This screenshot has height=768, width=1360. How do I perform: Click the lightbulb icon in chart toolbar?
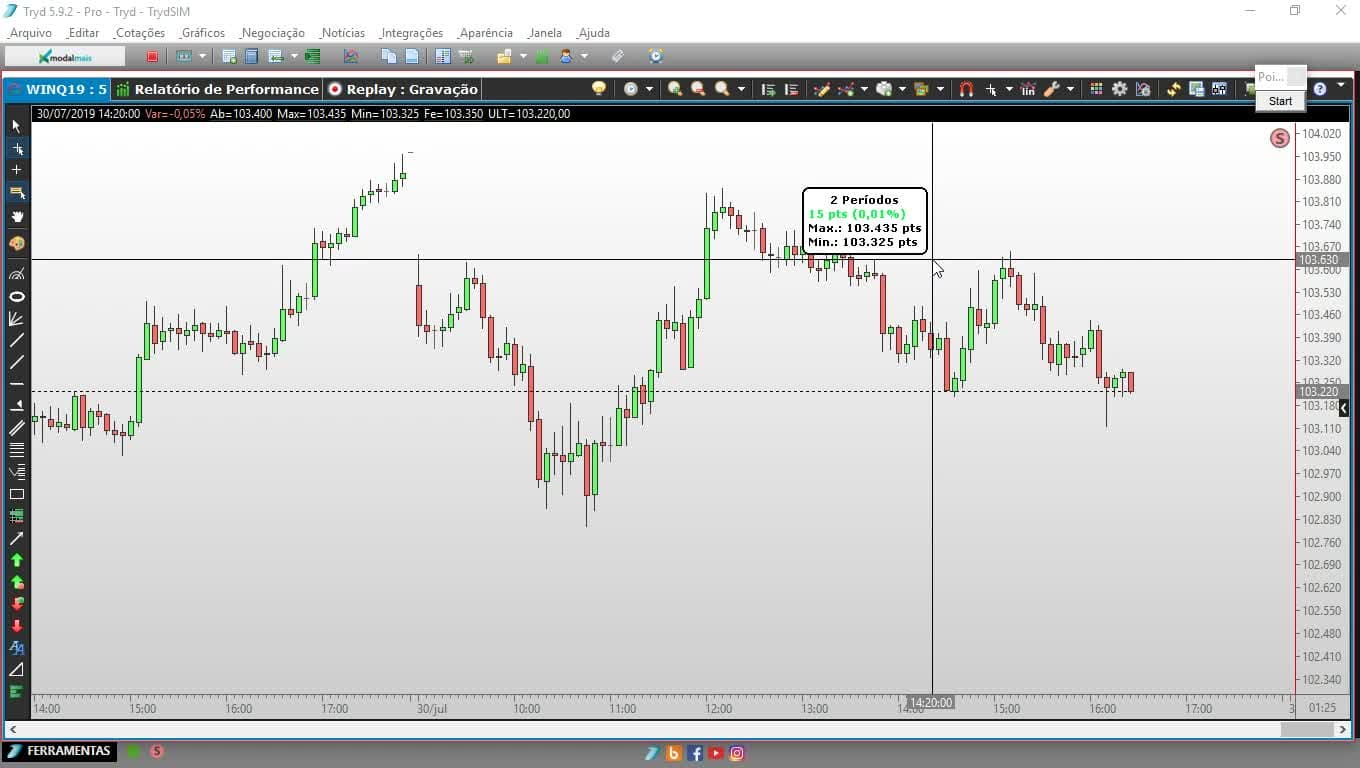pyautogui.click(x=599, y=89)
